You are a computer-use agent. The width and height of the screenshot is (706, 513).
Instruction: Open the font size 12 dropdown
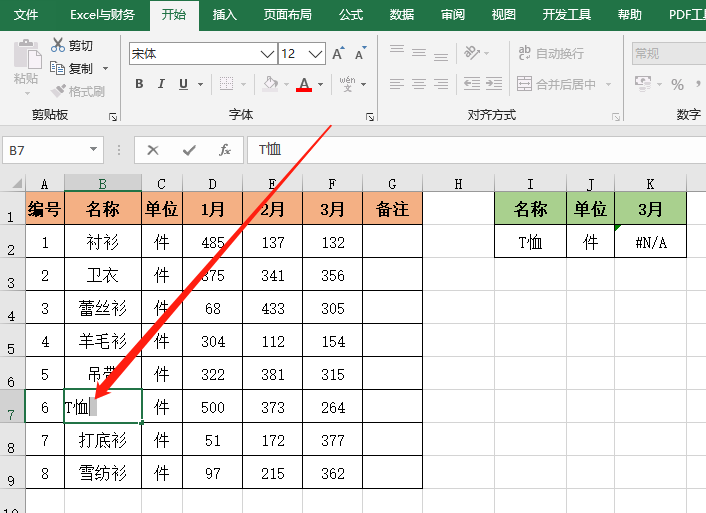point(316,54)
